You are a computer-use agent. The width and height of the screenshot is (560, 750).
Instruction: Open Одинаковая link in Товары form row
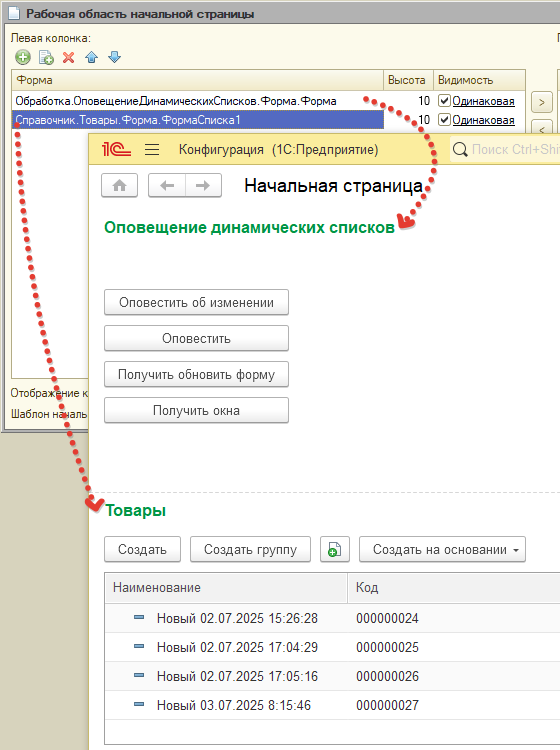point(483,120)
